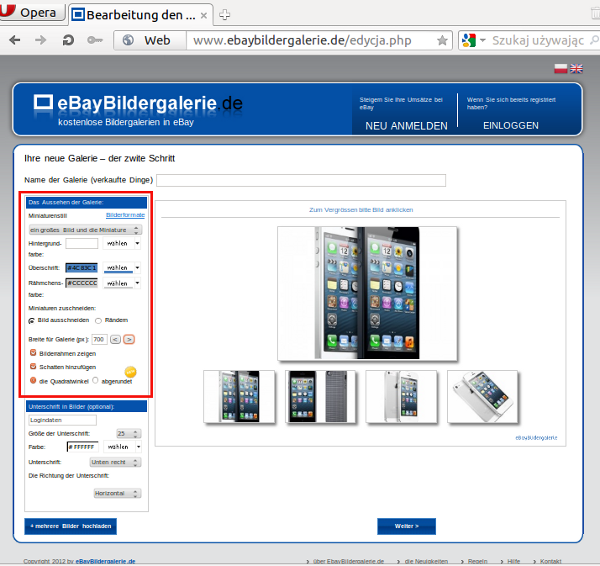Select the Rändern radio button
The image size is (600, 566).
[98, 321]
